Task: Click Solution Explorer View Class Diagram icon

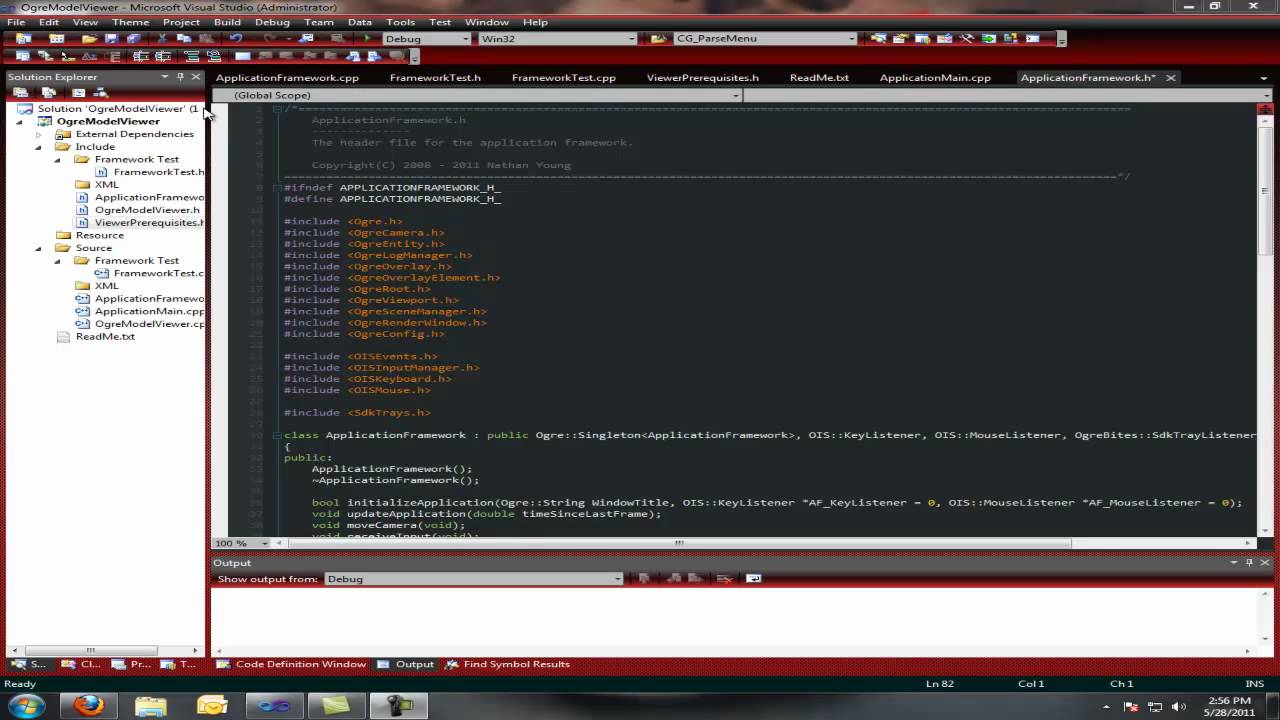Action: tap(100, 93)
